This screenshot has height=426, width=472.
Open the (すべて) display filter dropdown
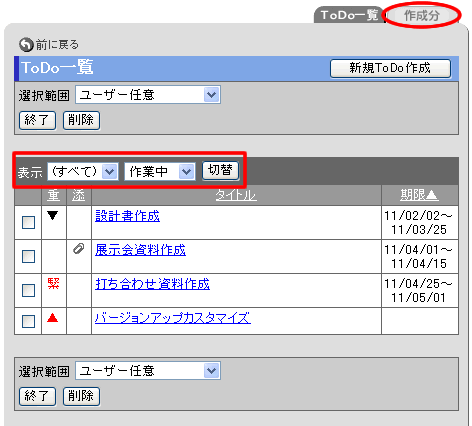point(83,172)
